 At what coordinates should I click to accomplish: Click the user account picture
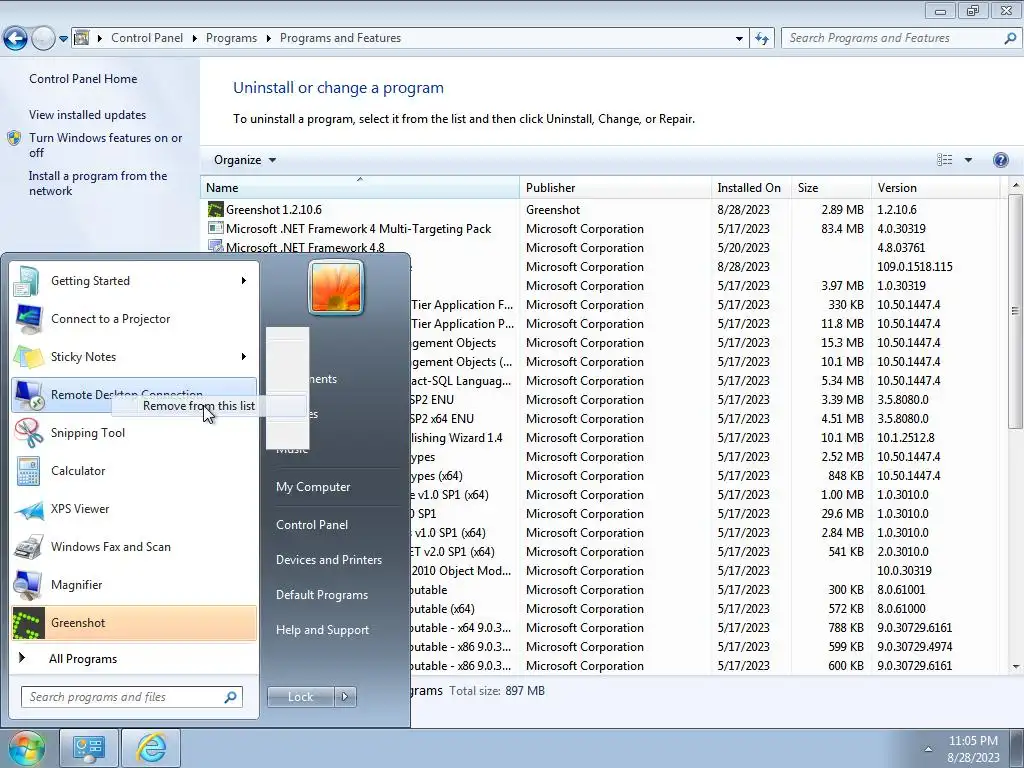coord(336,287)
